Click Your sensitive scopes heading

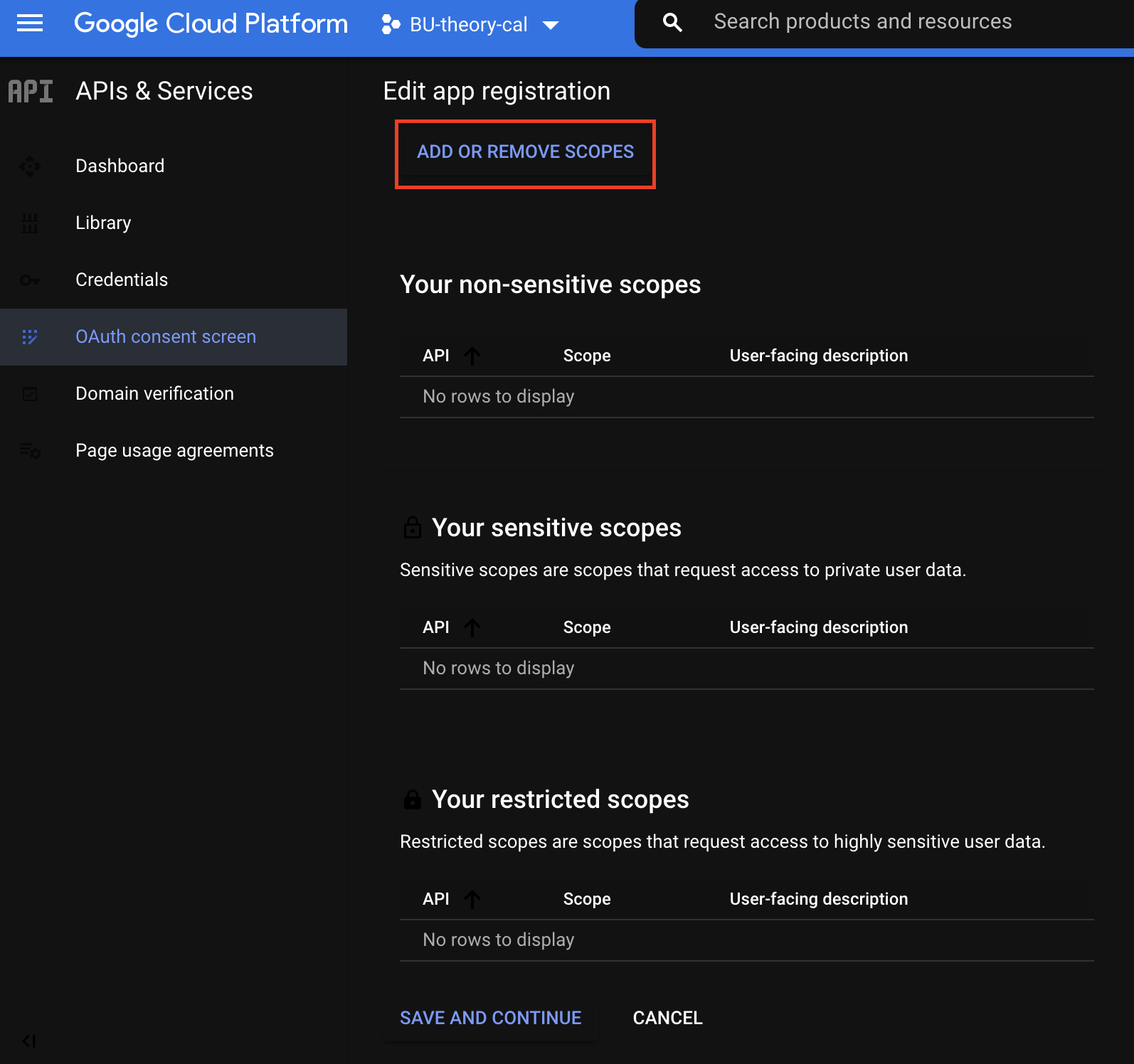click(556, 528)
